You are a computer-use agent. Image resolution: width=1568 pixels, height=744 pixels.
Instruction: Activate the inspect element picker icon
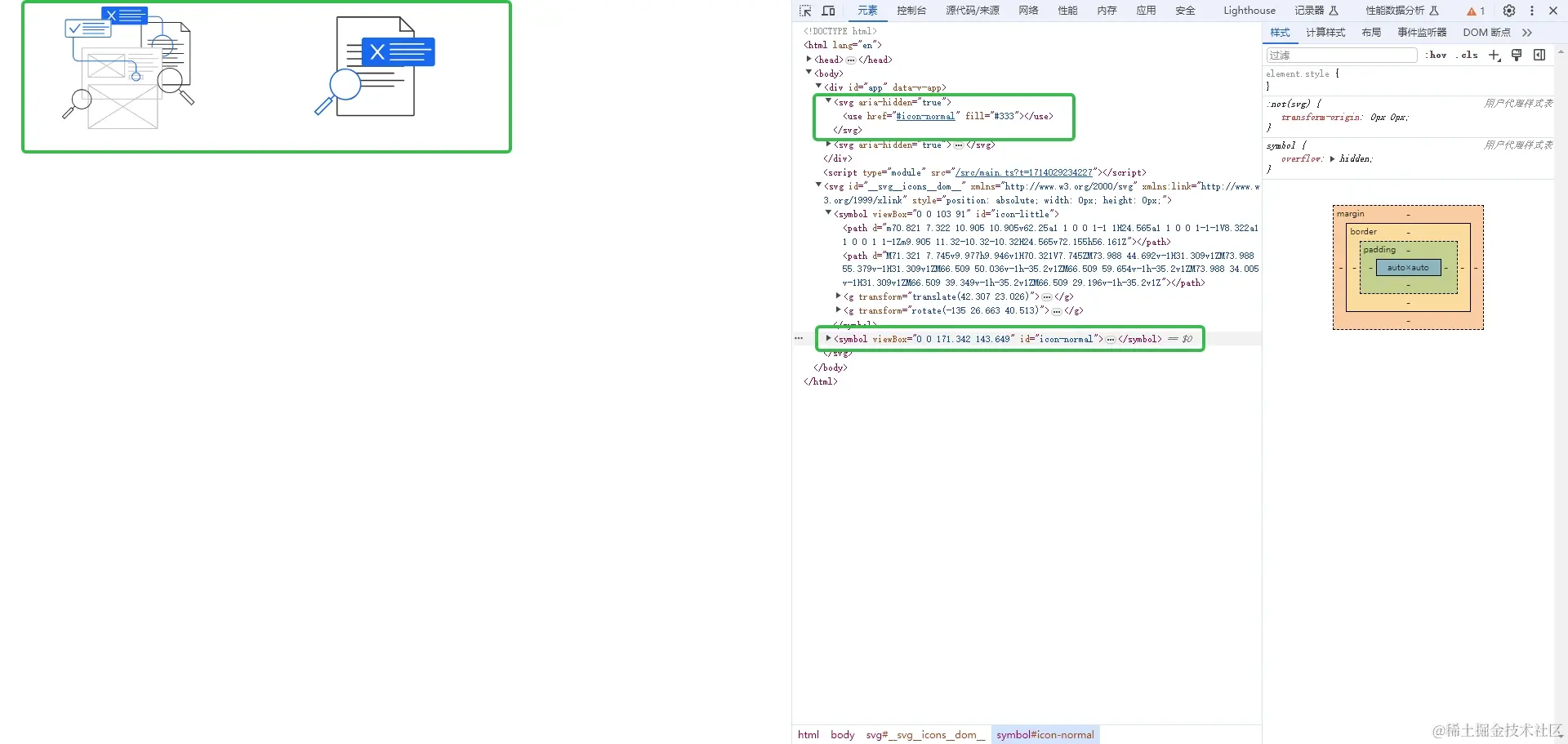pos(805,11)
